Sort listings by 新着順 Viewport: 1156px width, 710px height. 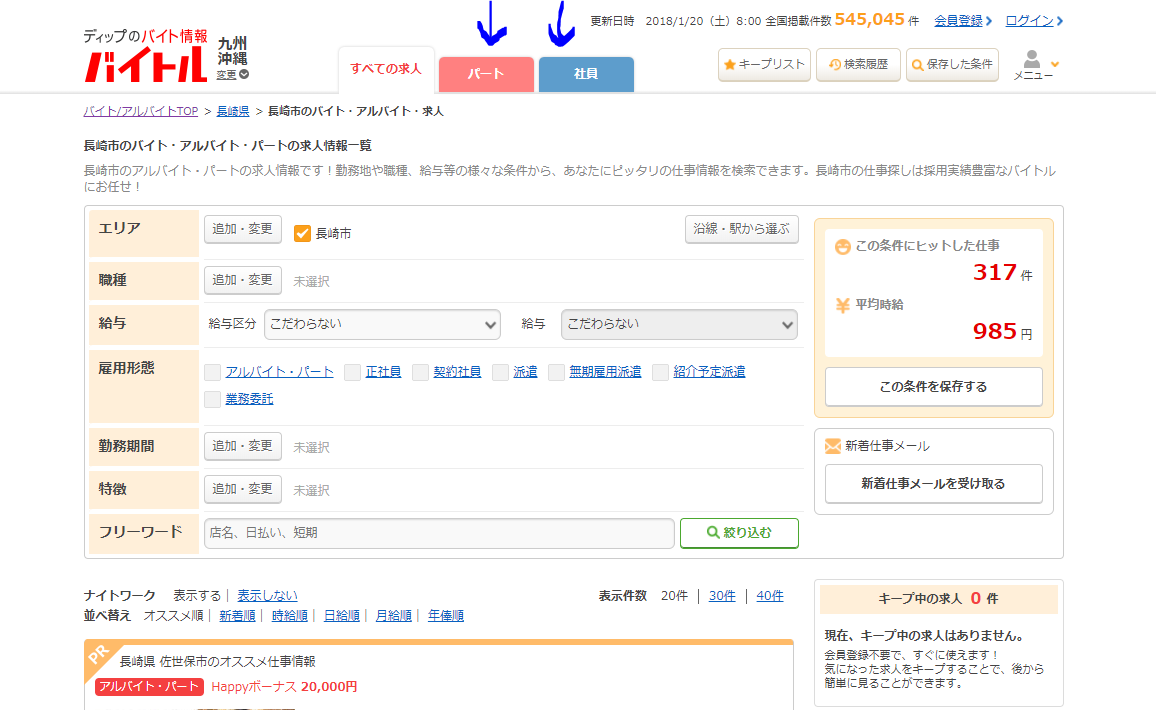(x=237, y=616)
